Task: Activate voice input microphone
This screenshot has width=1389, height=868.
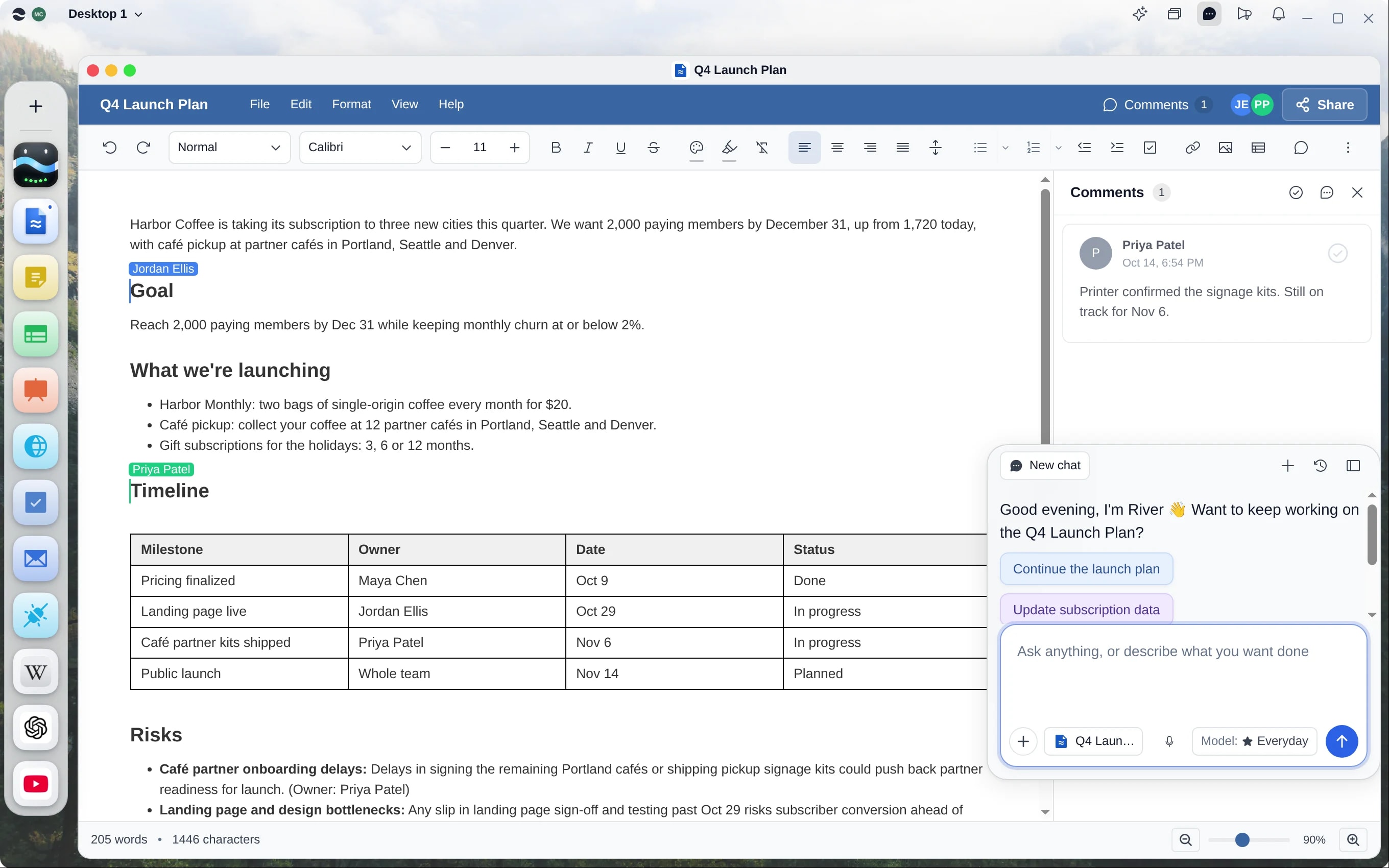Action: click(1169, 741)
